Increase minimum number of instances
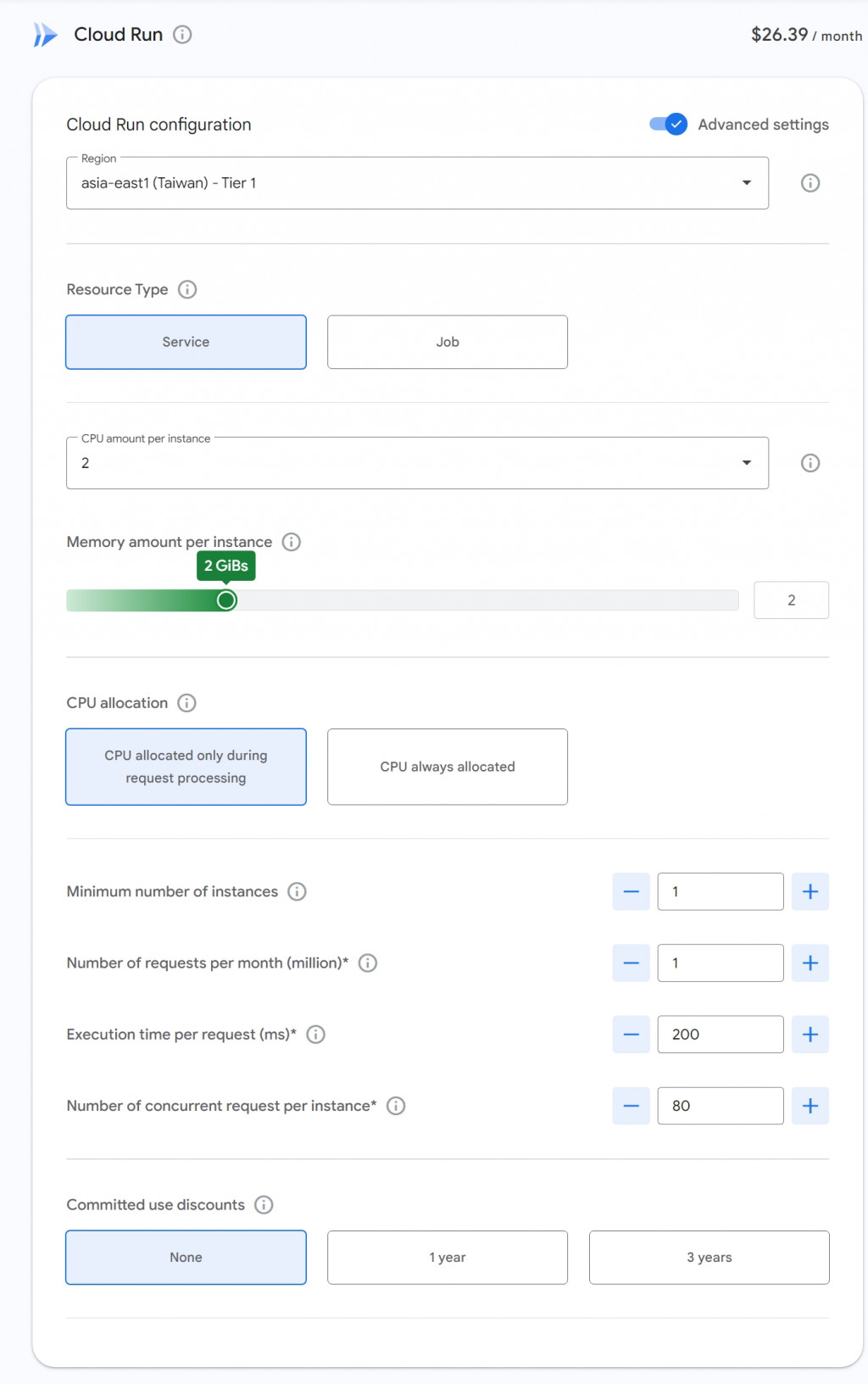868x1384 pixels. coord(810,891)
